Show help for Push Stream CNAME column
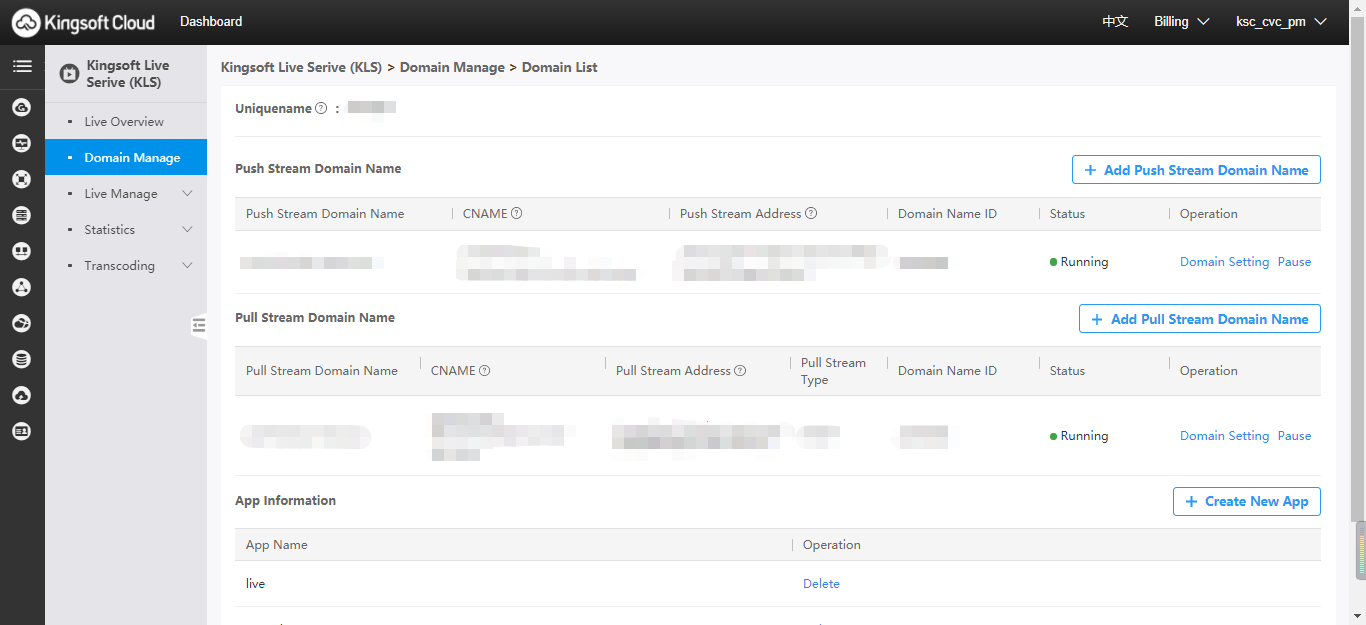 pos(517,213)
